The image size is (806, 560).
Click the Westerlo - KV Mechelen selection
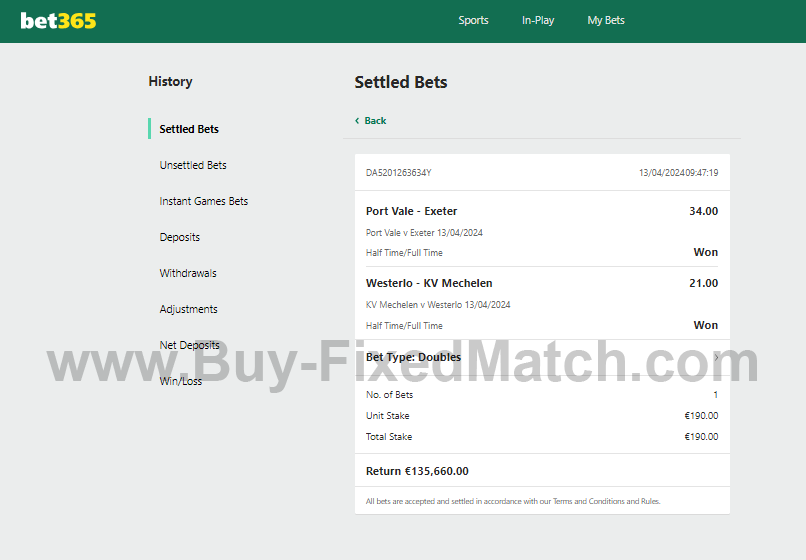429,283
